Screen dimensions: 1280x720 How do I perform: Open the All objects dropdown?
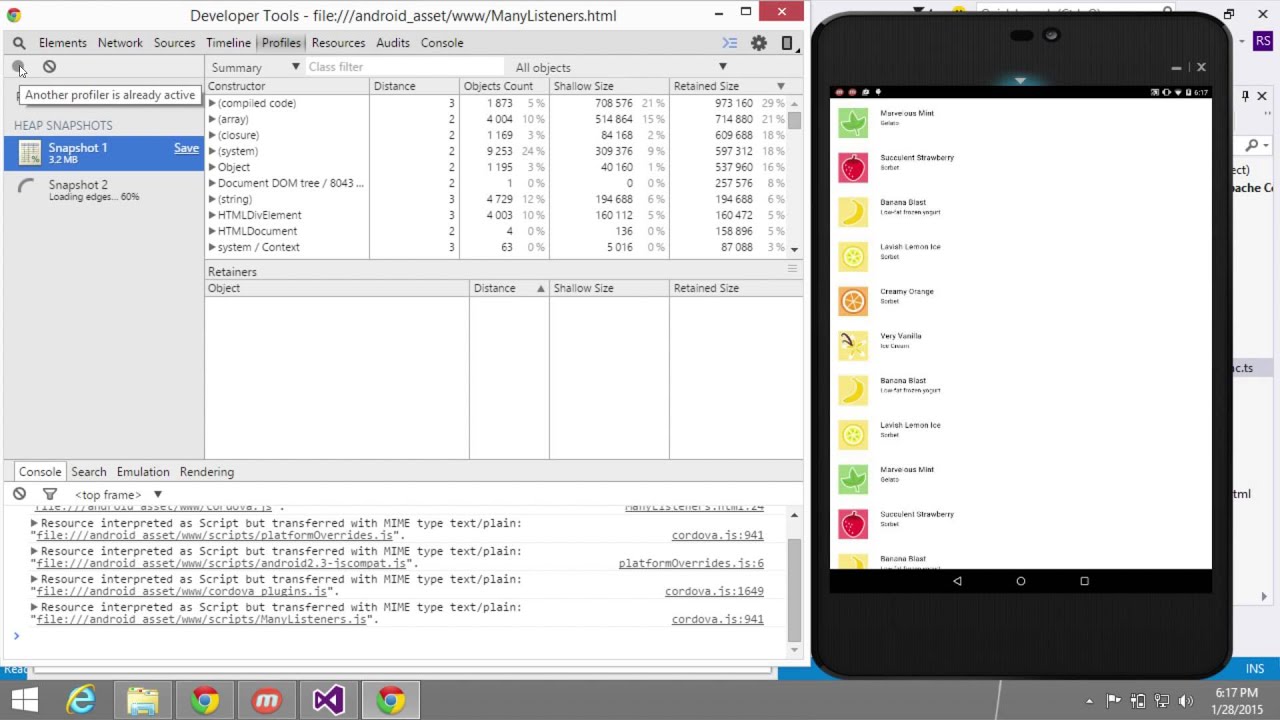pyautogui.click(x=620, y=67)
